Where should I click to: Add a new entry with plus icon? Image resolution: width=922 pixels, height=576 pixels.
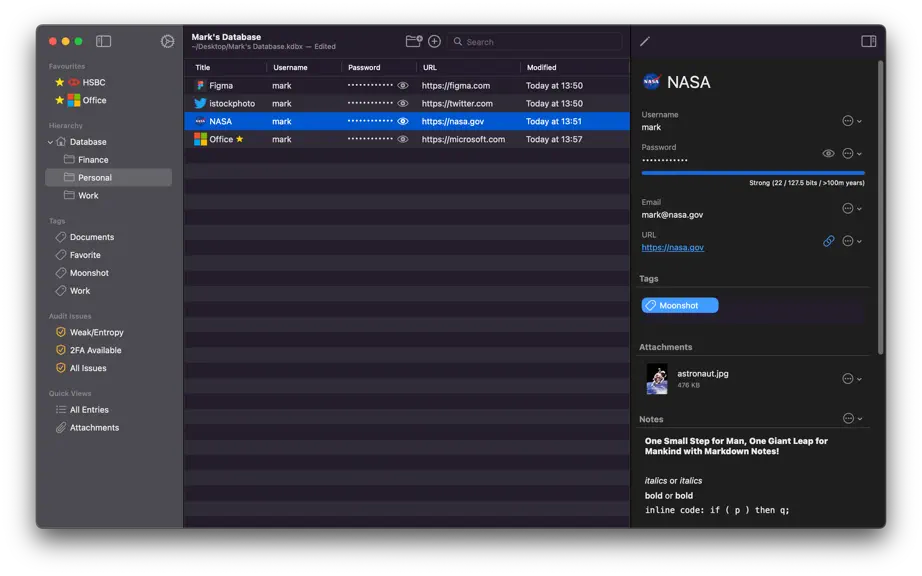tap(435, 41)
